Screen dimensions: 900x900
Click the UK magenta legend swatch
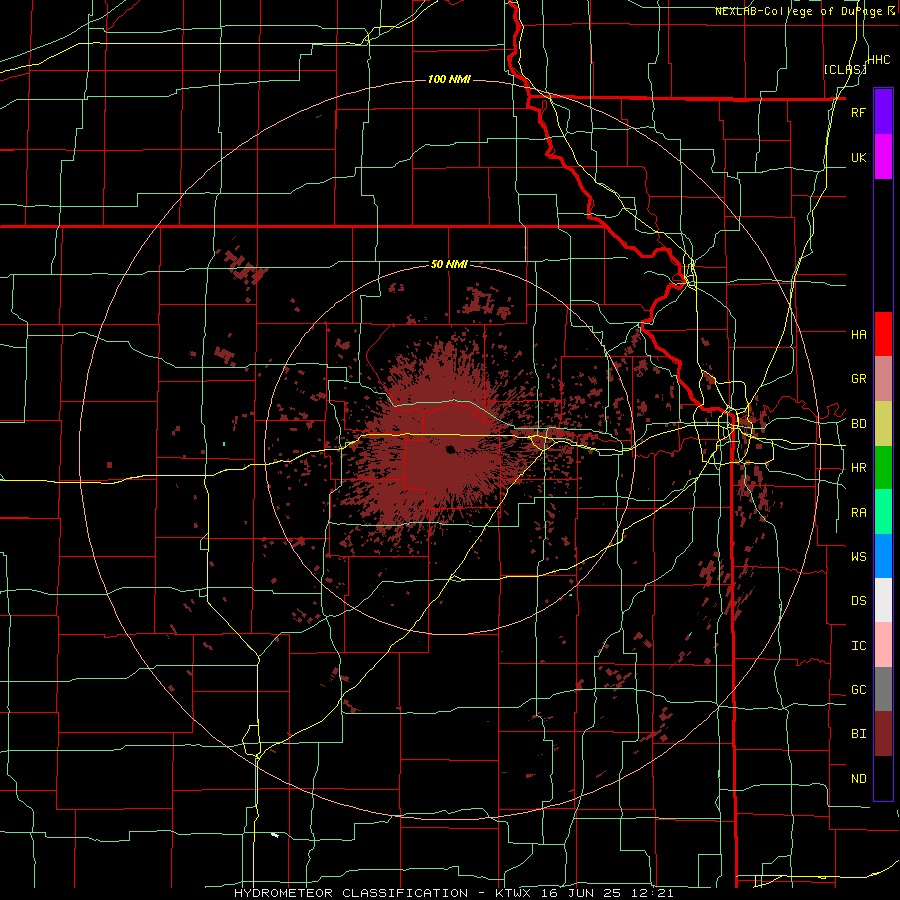click(883, 157)
